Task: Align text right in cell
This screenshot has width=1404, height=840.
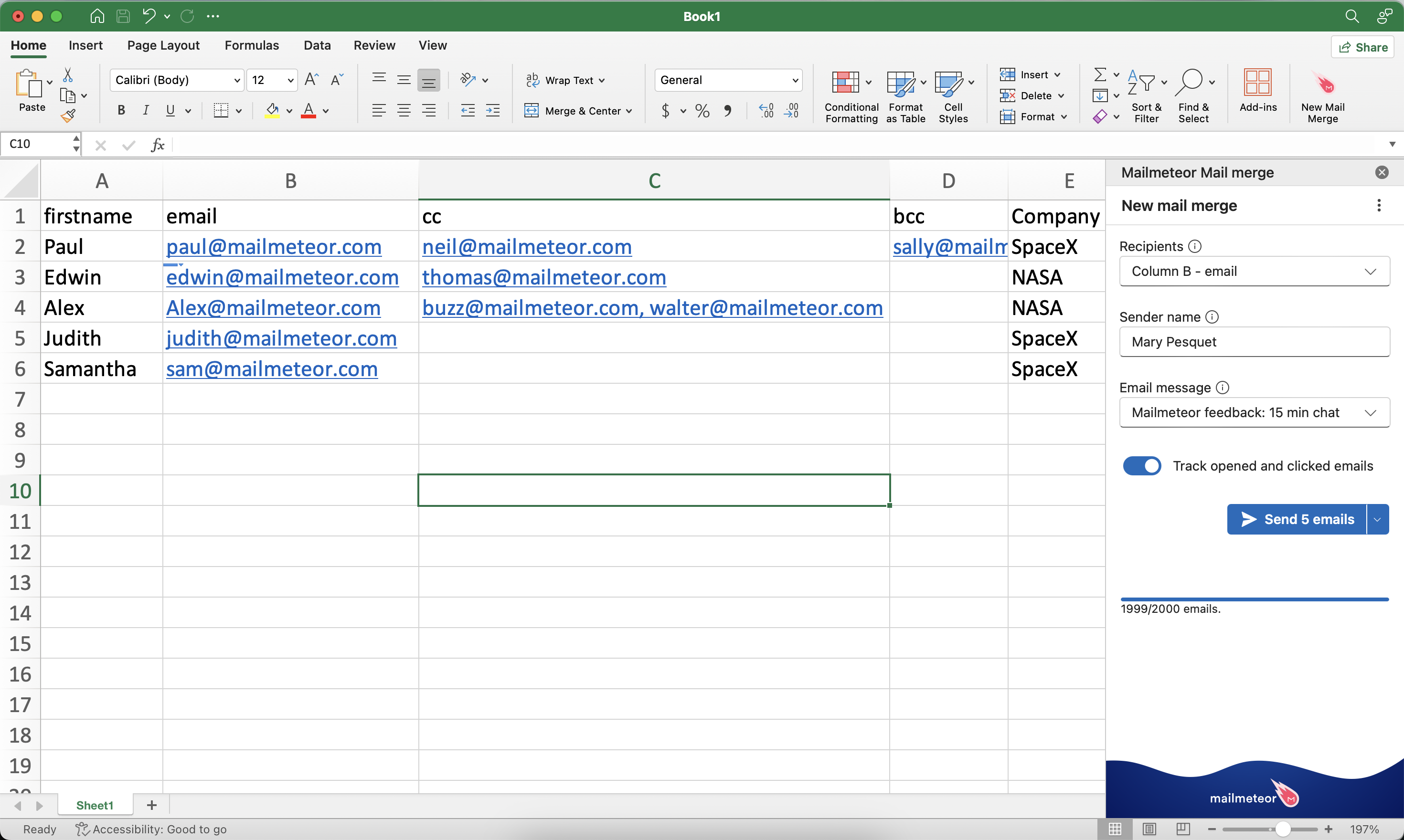Action: tap(429, 110)
